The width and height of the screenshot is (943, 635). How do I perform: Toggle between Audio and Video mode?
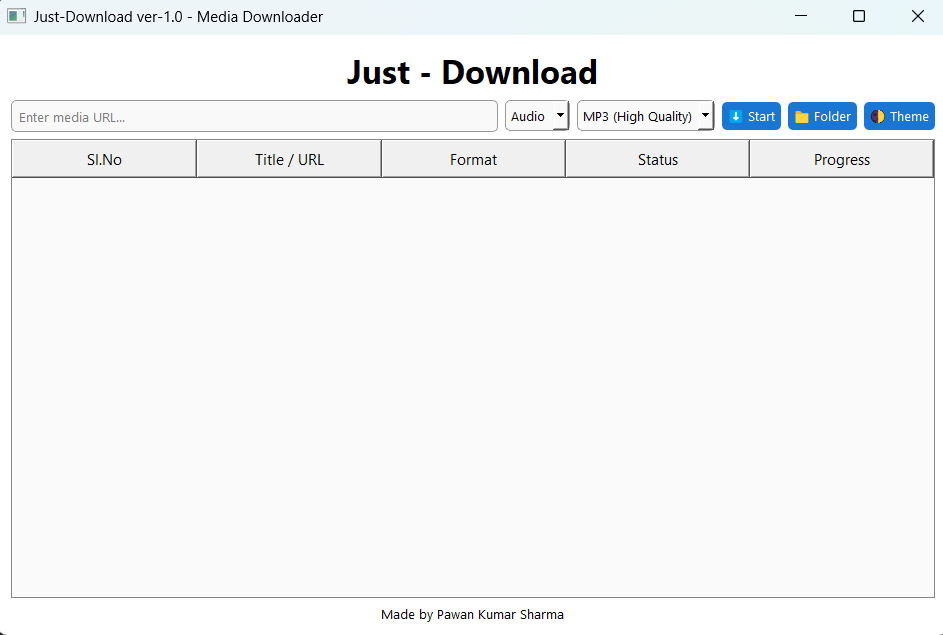tap(537, 116)
